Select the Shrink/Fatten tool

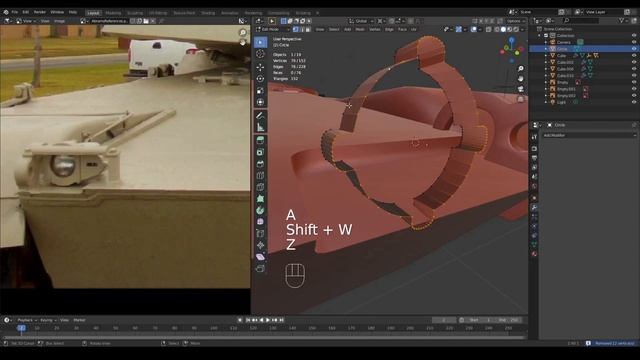[x=260, y=245]
